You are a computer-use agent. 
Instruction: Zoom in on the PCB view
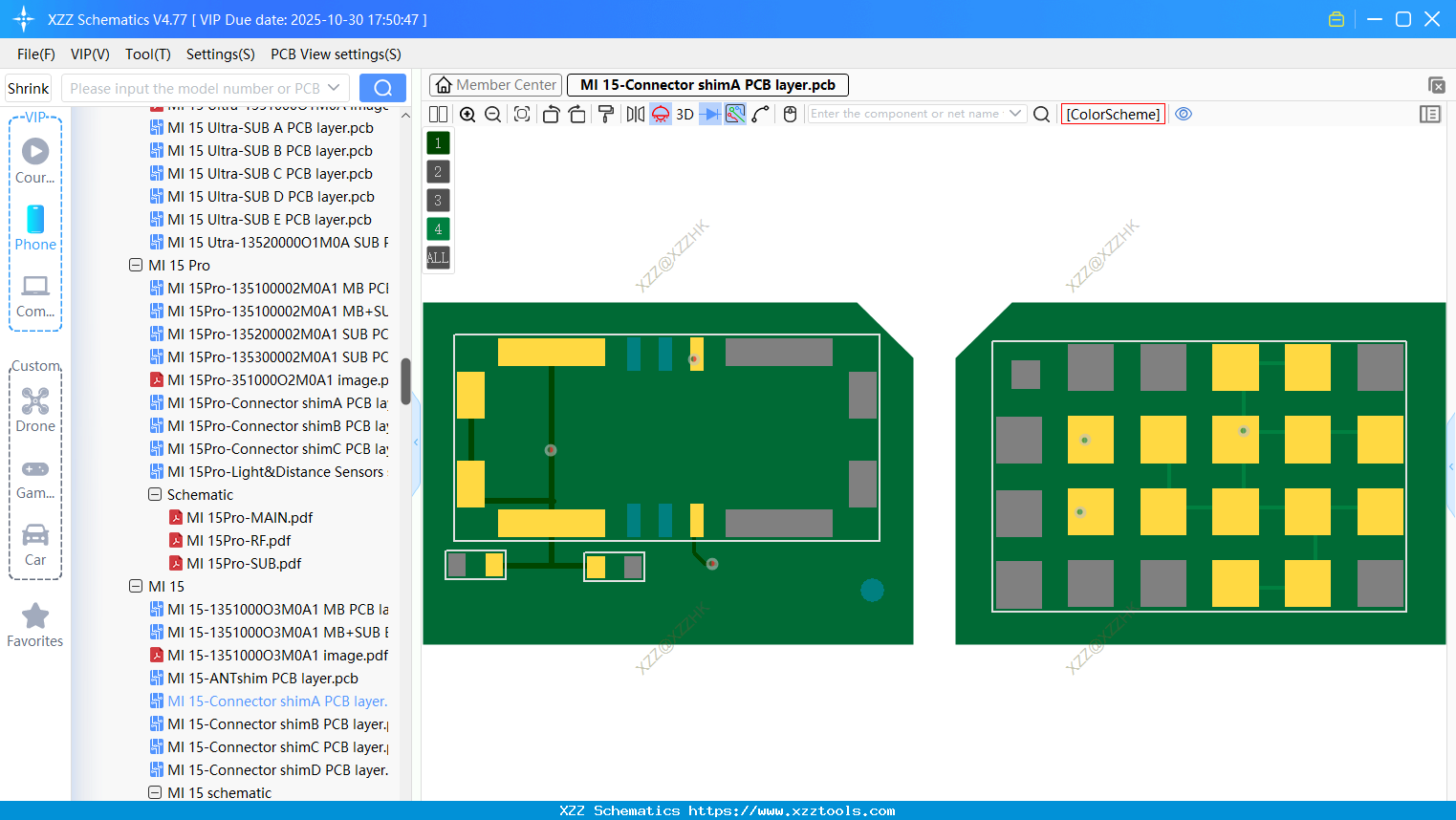467,114
